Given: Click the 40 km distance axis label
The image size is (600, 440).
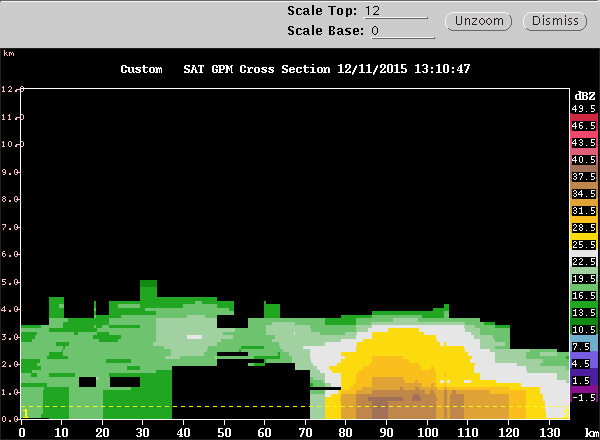Looking at the screenshot, I should pos(183,433).
